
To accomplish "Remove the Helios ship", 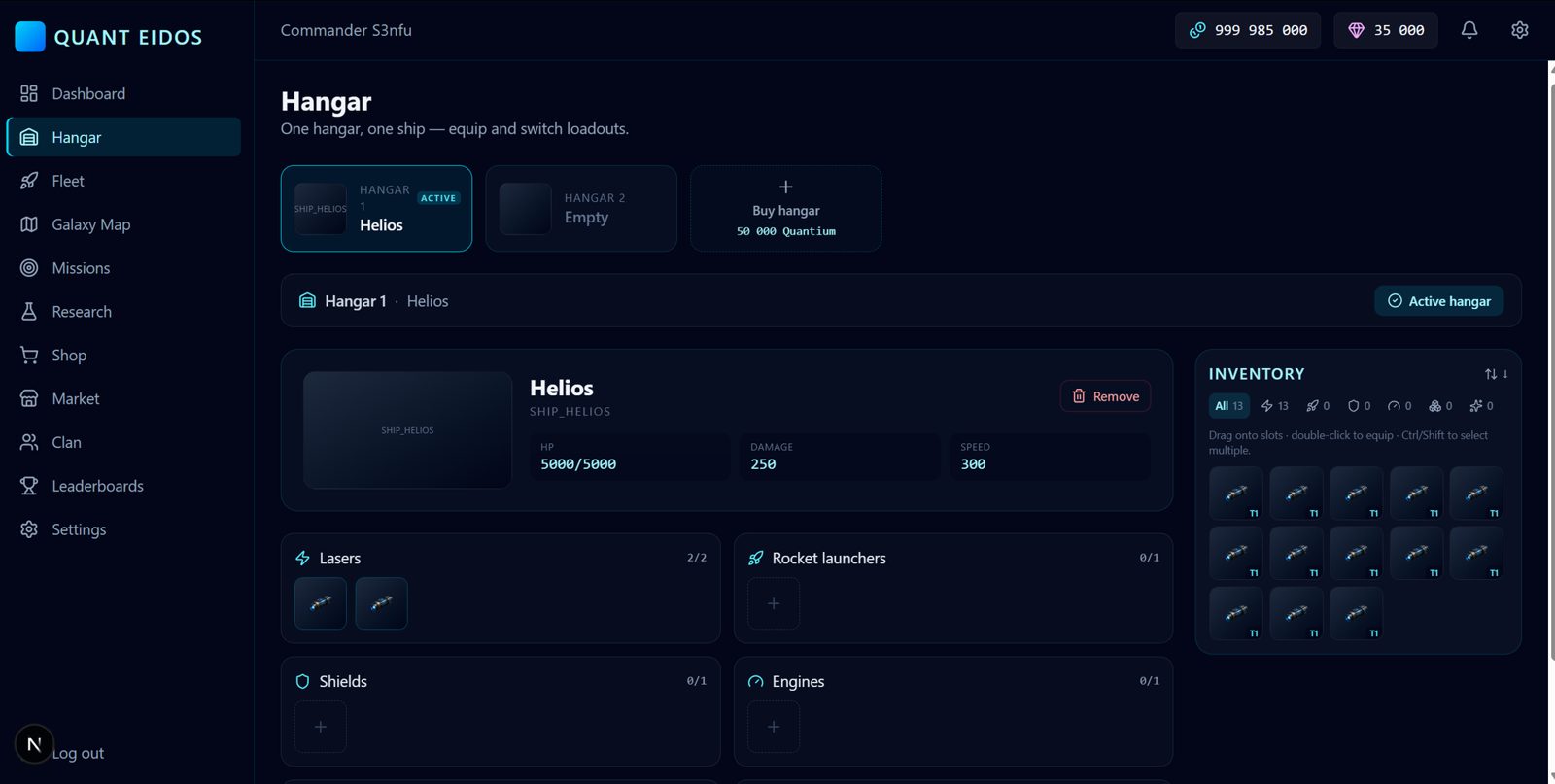I will [1106, 396].
